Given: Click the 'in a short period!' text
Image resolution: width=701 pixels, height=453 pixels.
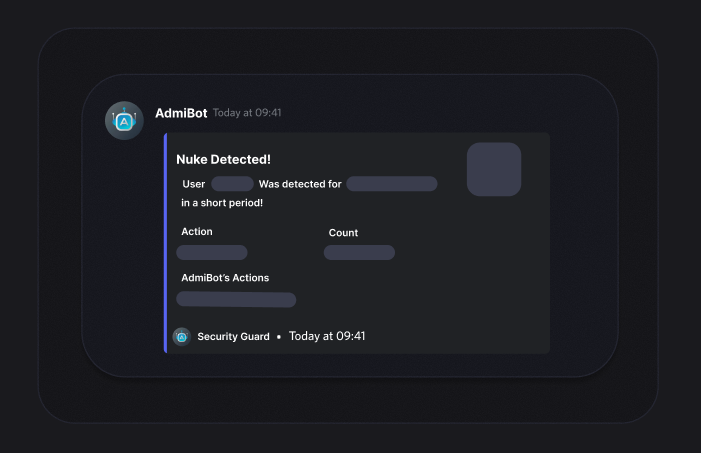Looking at the screenshot, I should click(222, 203).
